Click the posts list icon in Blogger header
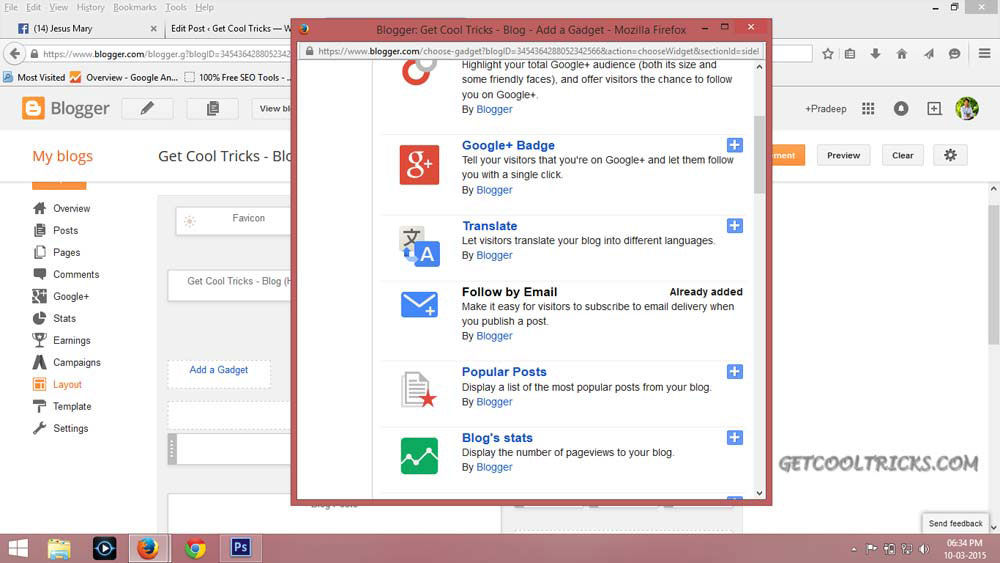The width and height of the screenshot is (1000, 563). (213, 108)
